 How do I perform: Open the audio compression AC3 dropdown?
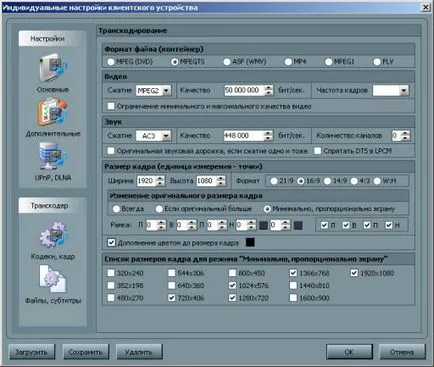coord(166,136)
